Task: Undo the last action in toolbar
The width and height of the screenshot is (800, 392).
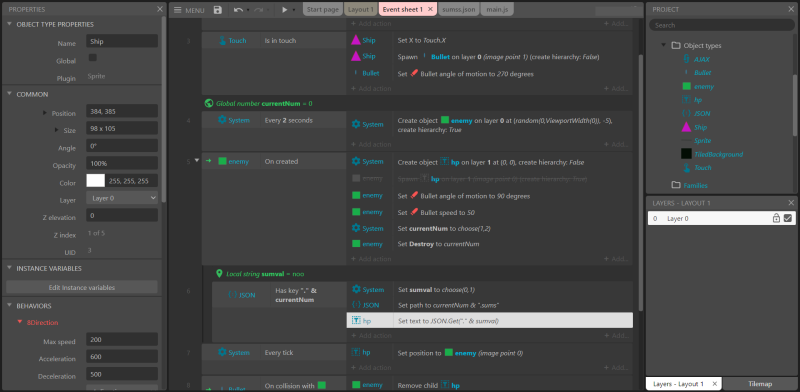Action: (238, 10)
